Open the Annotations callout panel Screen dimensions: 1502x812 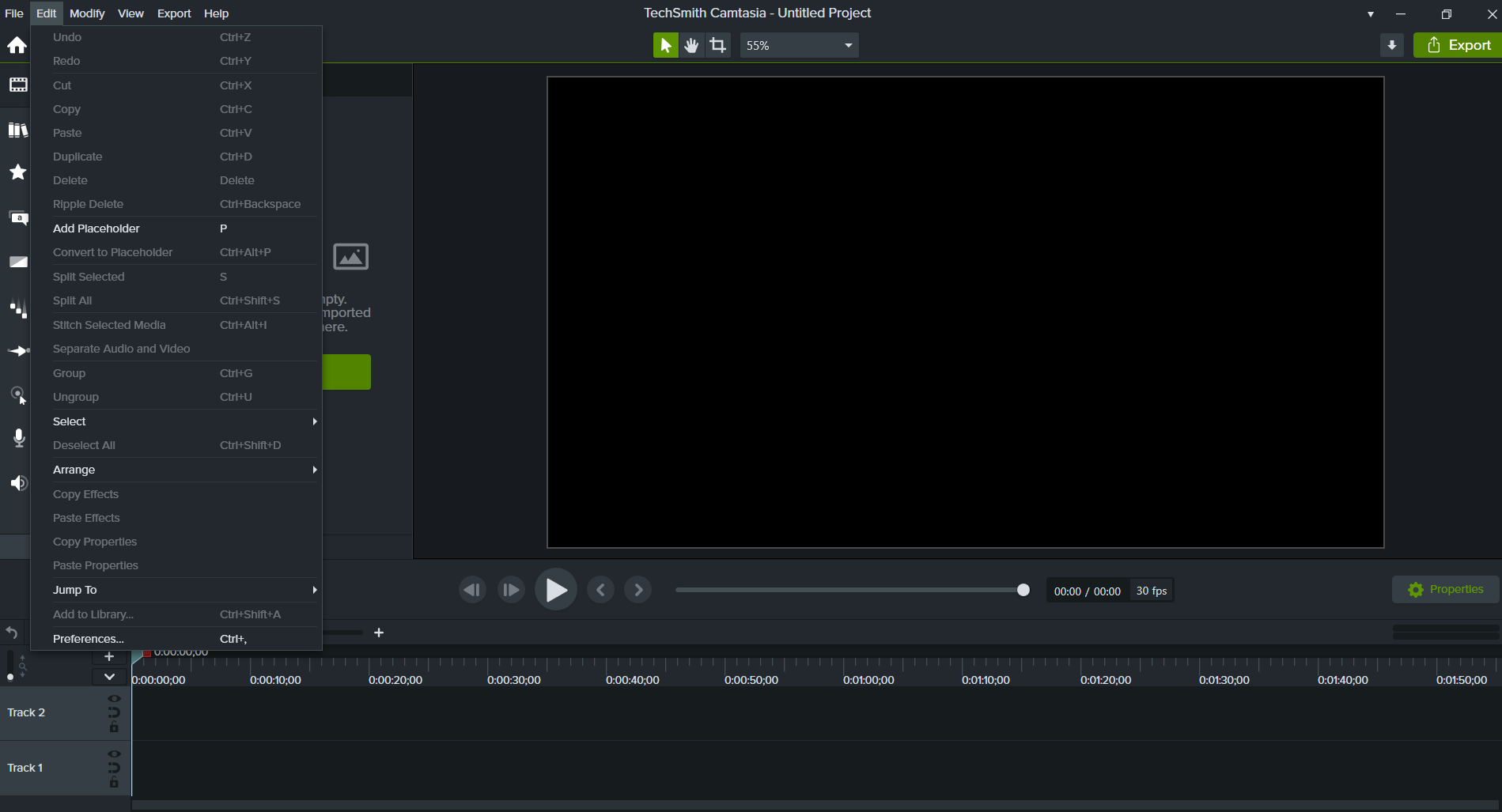pyautogui.click(x=18, y=217)
